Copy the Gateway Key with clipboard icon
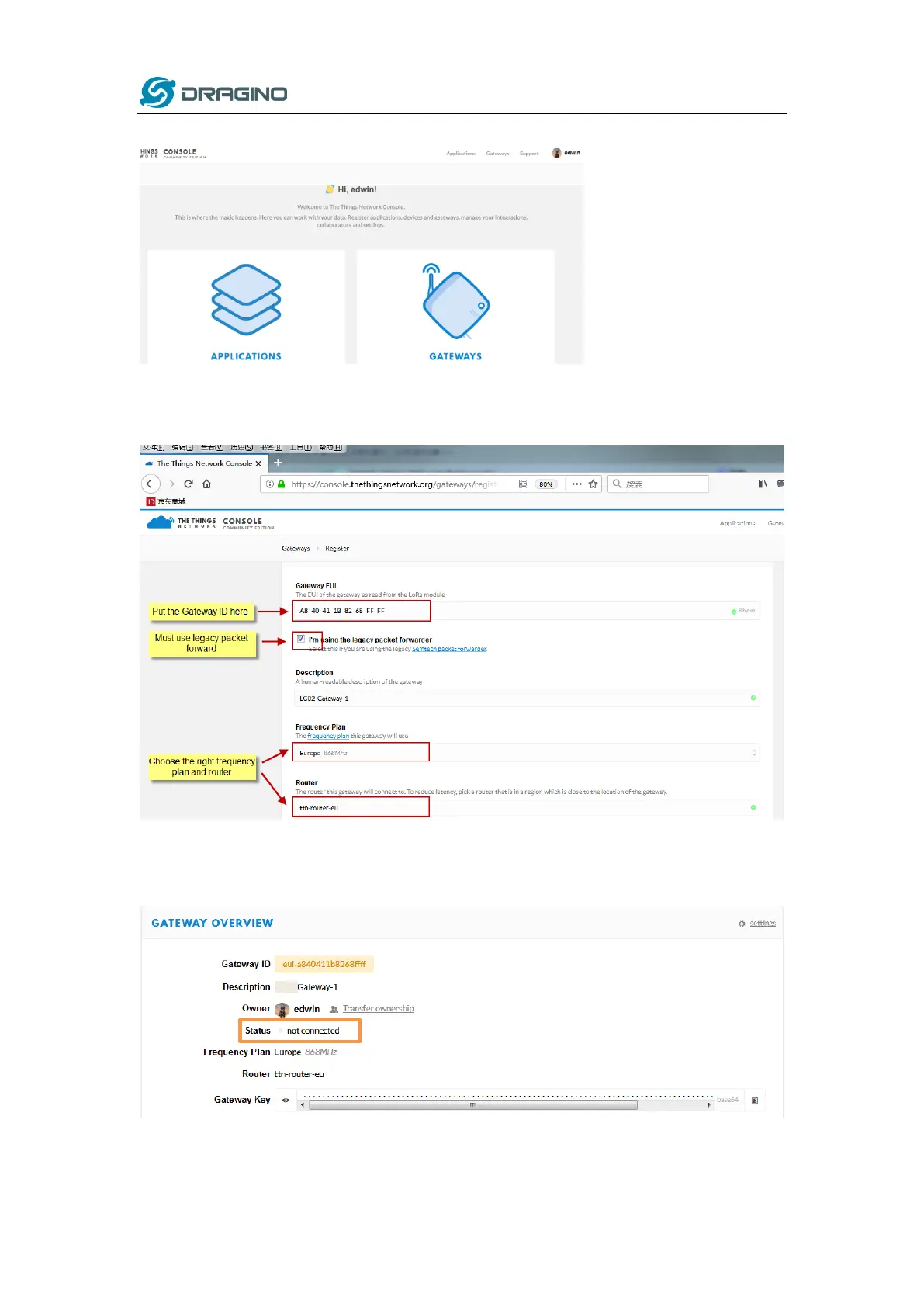The width and height of the screenshot is (924, 1307). pos(755,1101)
